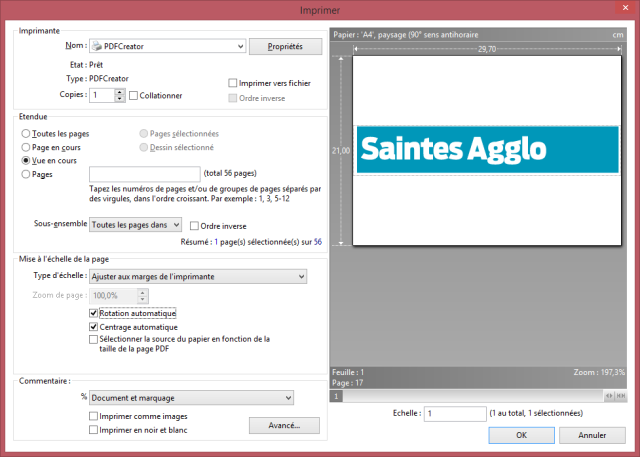Click the preview page slider track
This screenshot has height=457, width=640.
(470, 396)
